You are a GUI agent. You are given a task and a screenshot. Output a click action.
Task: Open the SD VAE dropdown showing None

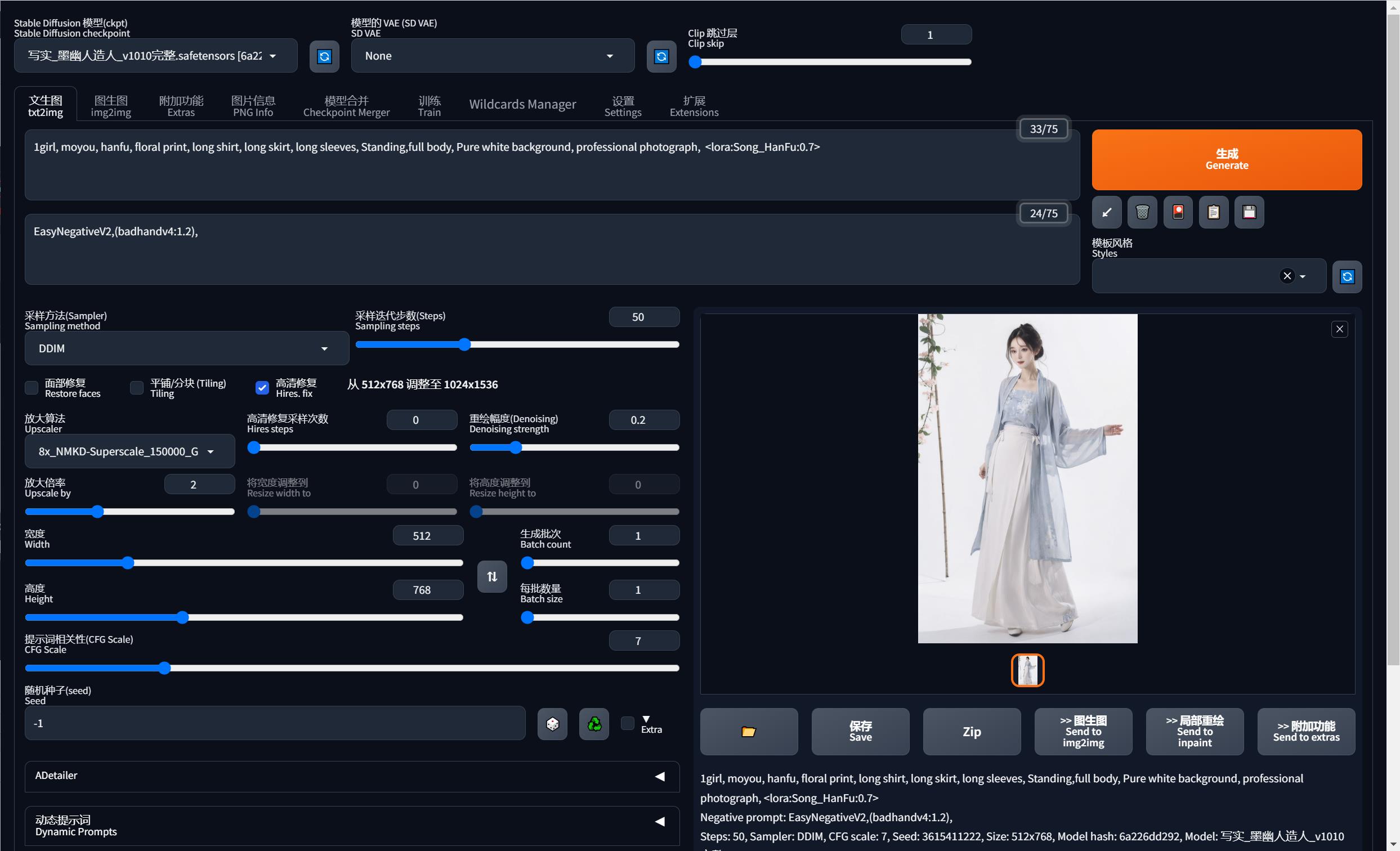click(493, 56)
